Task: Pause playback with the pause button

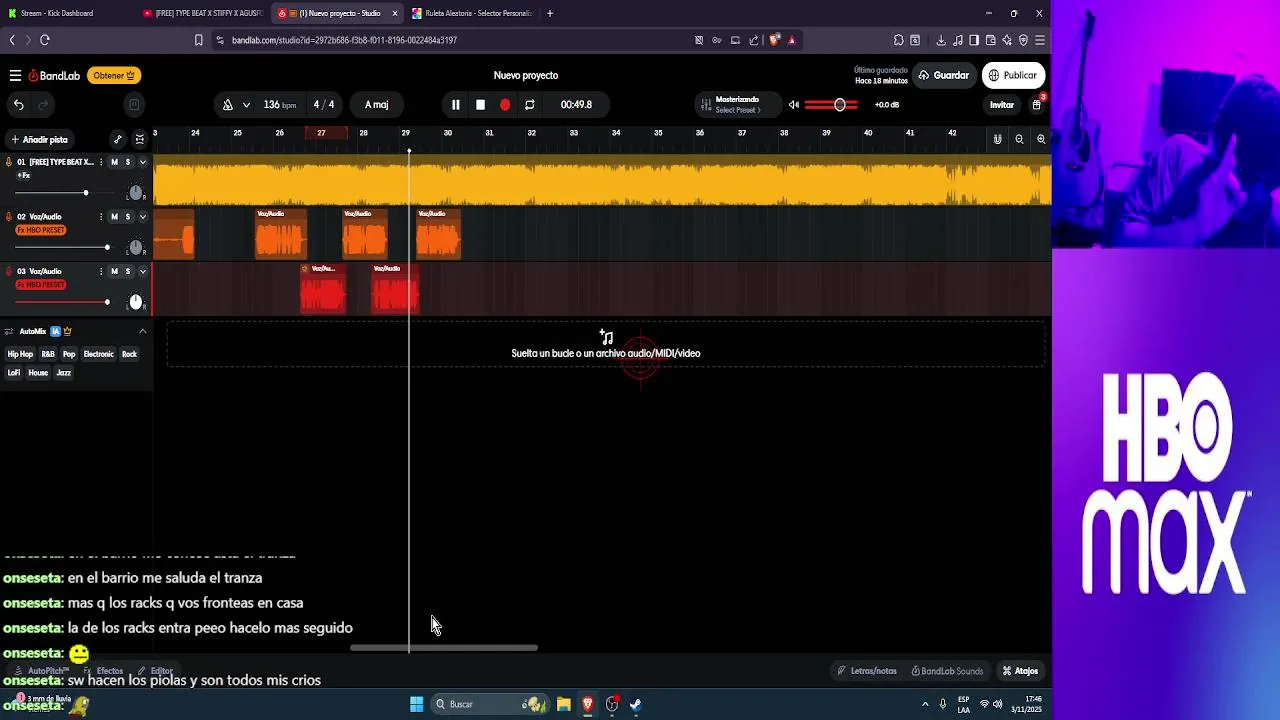Action: (x=456, y=104)
